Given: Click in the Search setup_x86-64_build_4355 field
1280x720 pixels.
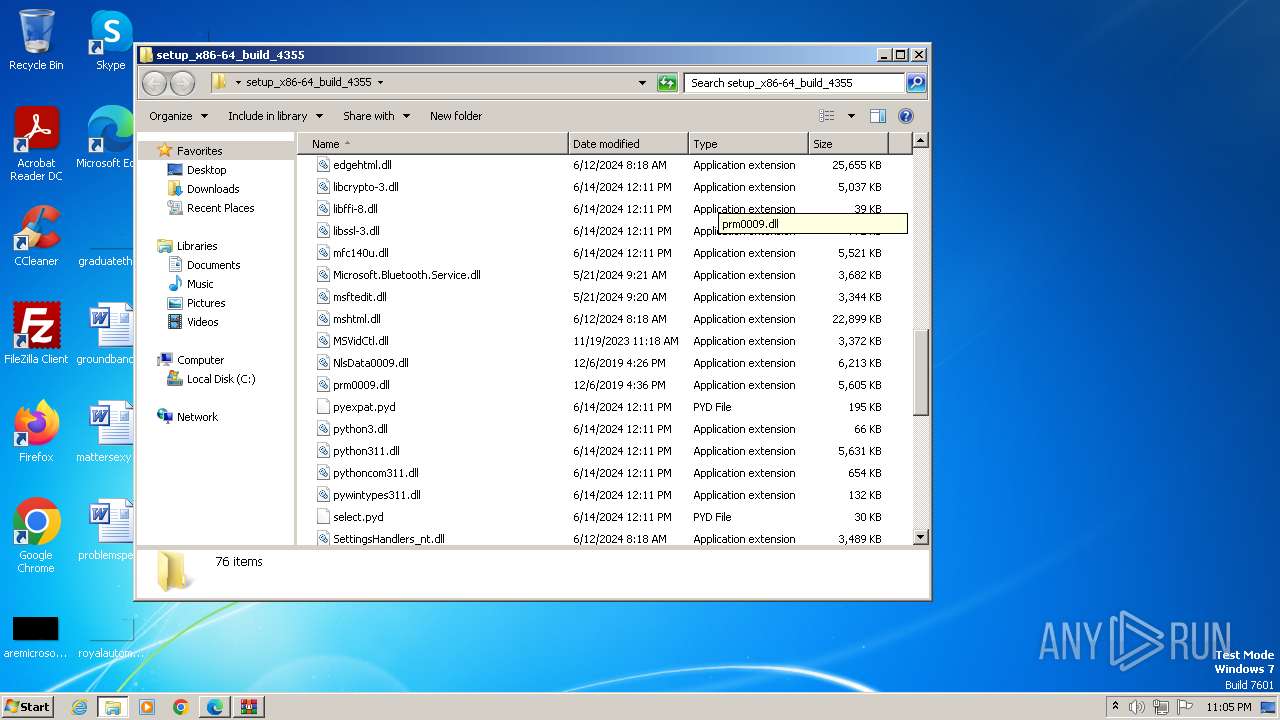Looking at the screenshot, I should click(795, 83).
